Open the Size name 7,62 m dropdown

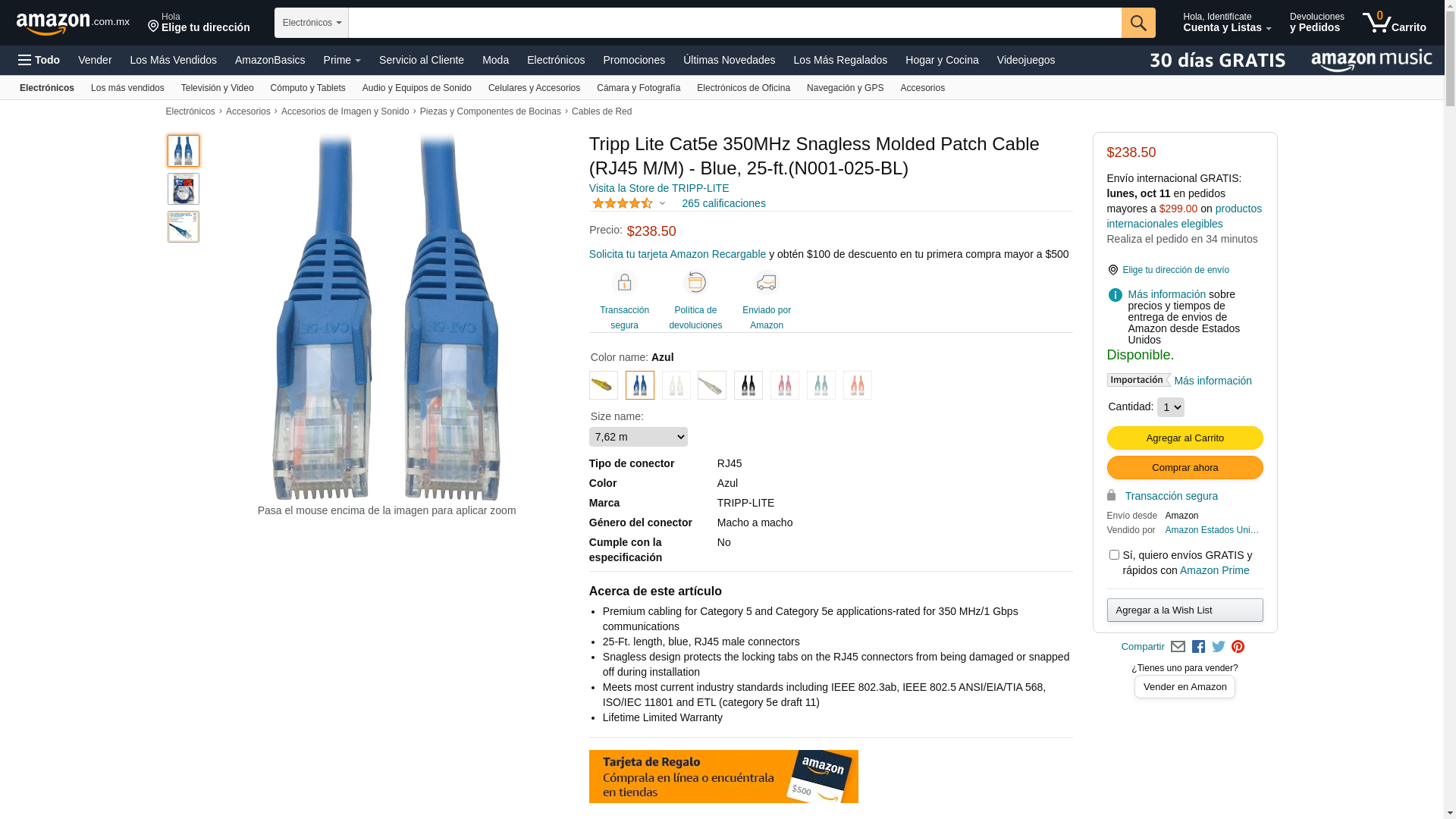(x=639, y=437)
